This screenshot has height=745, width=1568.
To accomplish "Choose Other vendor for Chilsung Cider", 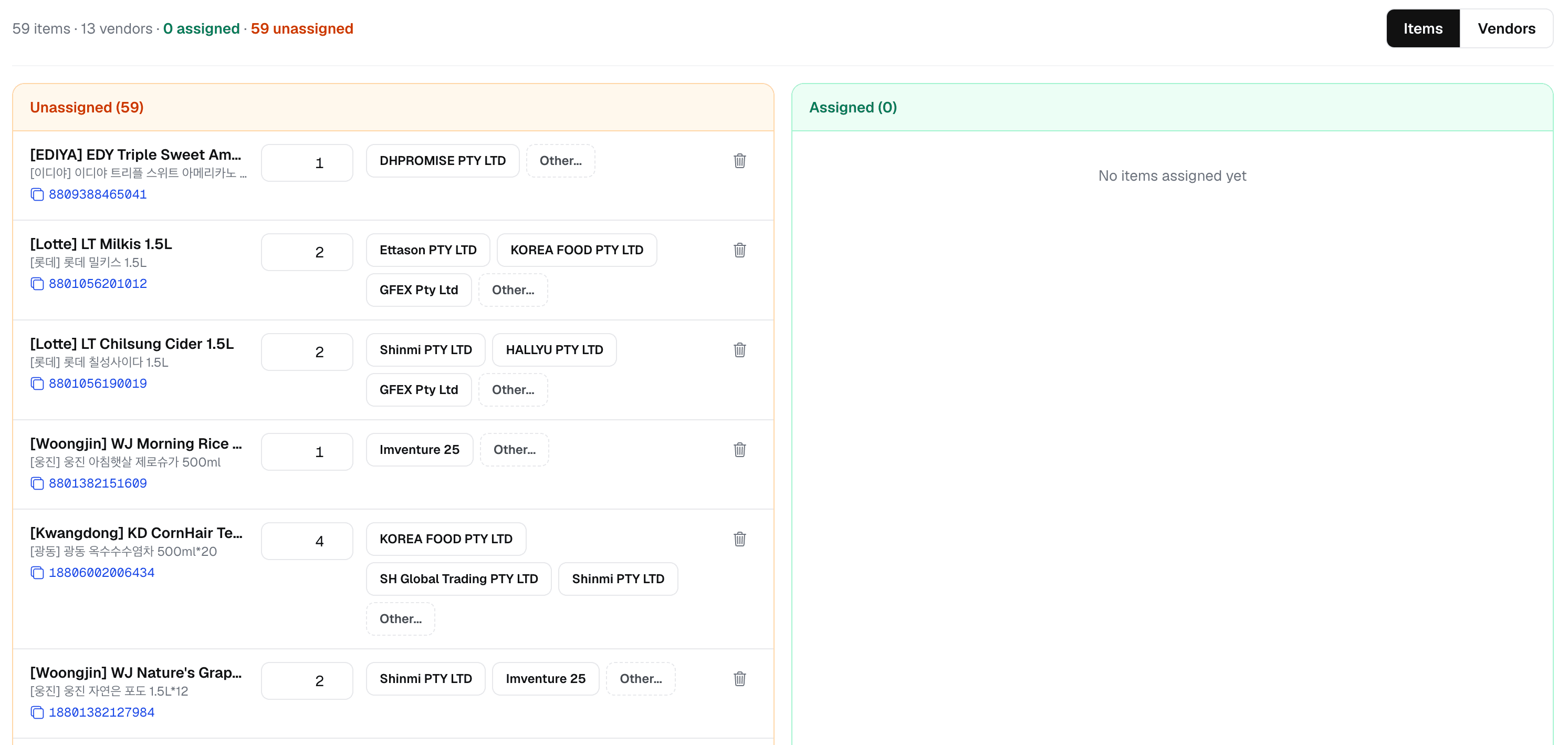I will coord(513,390).
